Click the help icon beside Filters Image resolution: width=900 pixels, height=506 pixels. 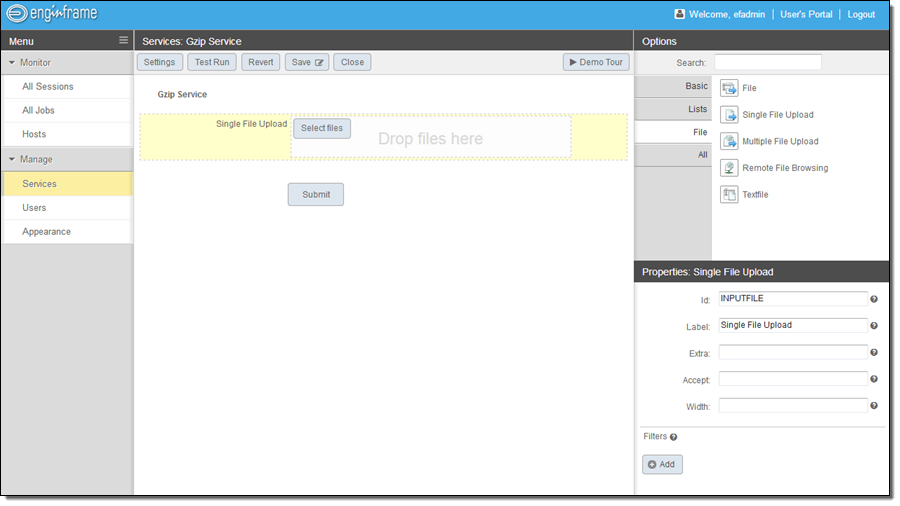click(x=673, y=437)
